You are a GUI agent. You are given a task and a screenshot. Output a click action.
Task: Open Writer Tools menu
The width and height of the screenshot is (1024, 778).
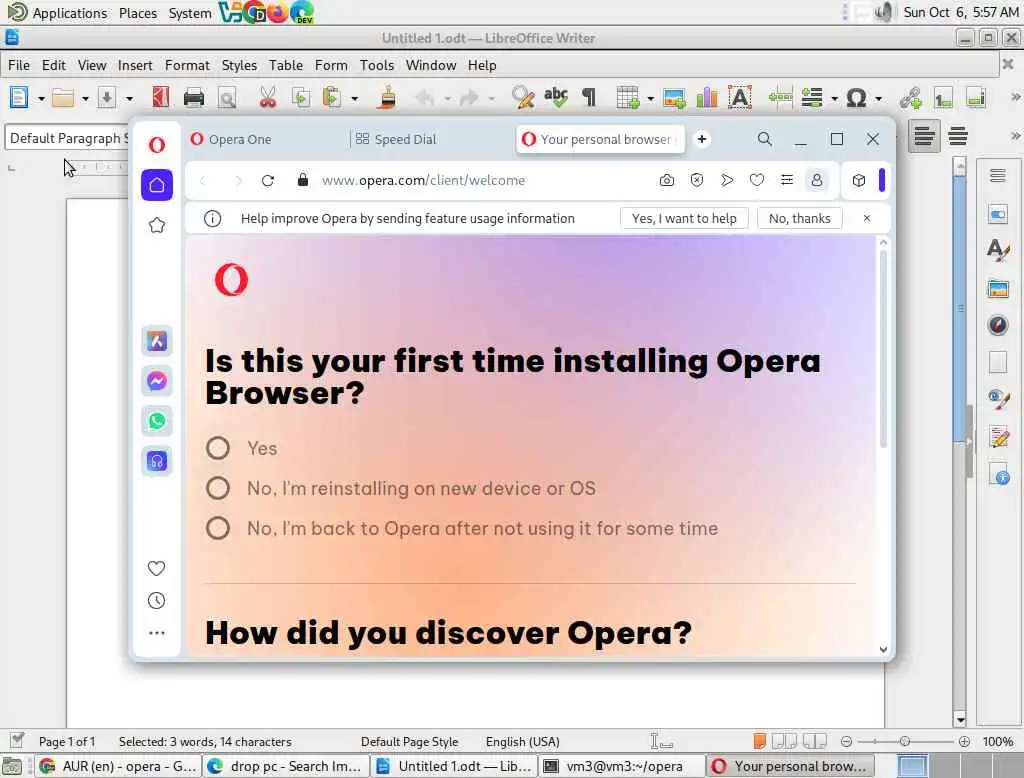point(377,65)
